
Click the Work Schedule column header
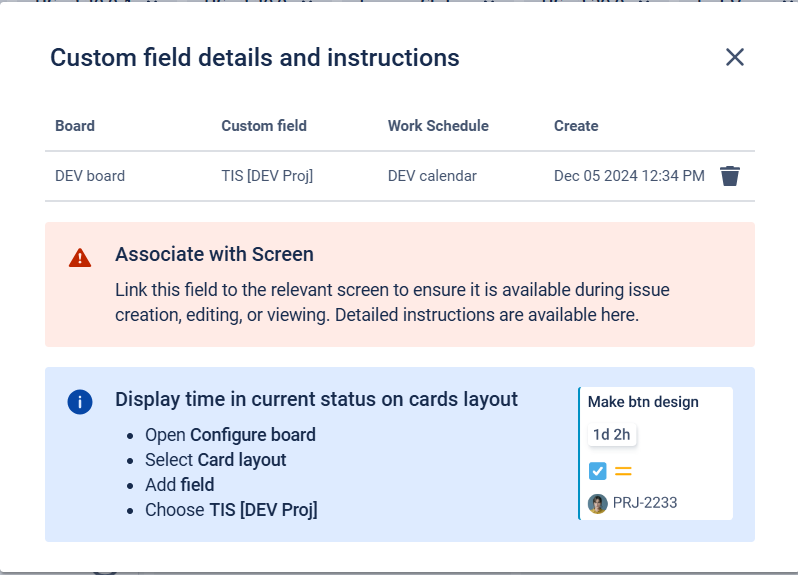438,126
